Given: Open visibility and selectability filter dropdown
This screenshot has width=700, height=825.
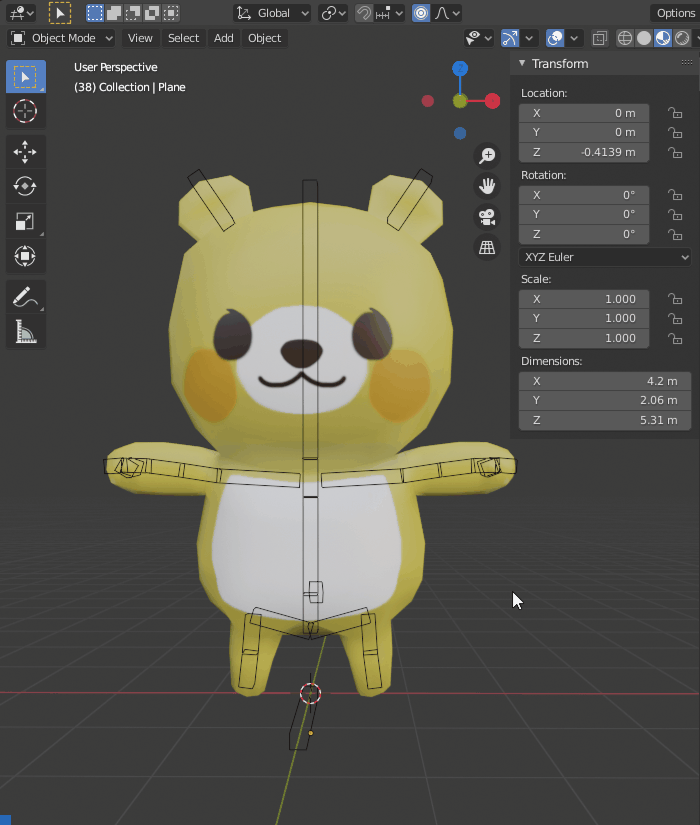Looking at the screenshot, I should click(x=479, y=38).
